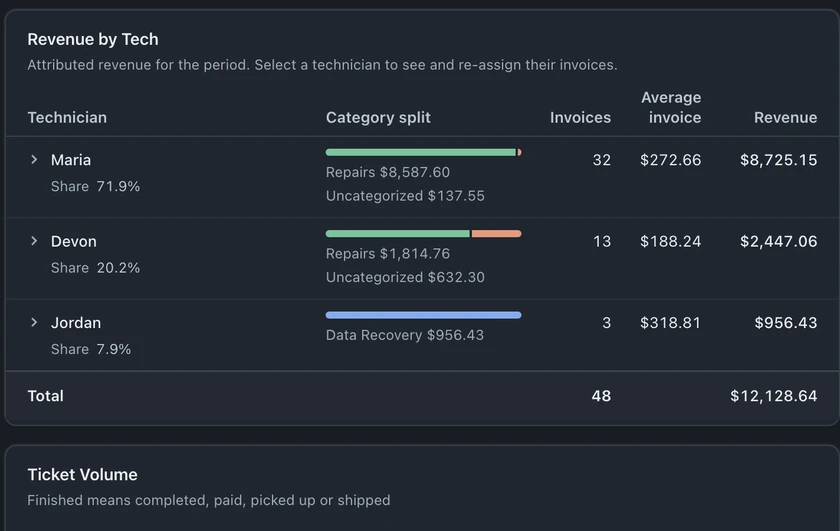Click the Invoices column header
This screenshot has height=531, width=840.
[x=580, y=117]
